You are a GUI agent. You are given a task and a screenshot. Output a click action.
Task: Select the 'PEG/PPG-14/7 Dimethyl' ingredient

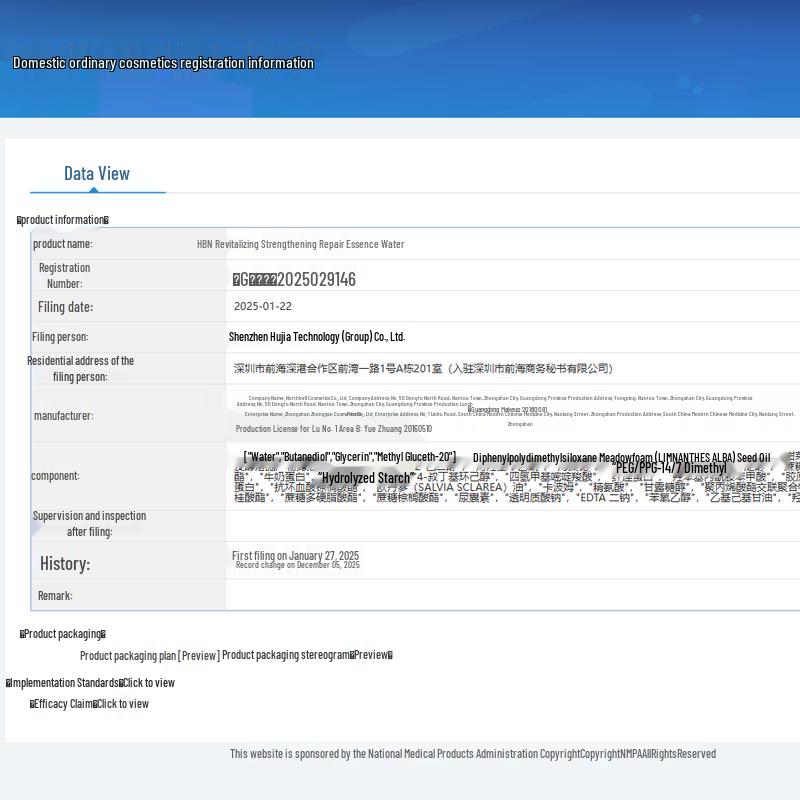pyautogui.click(x=671, y=468)
